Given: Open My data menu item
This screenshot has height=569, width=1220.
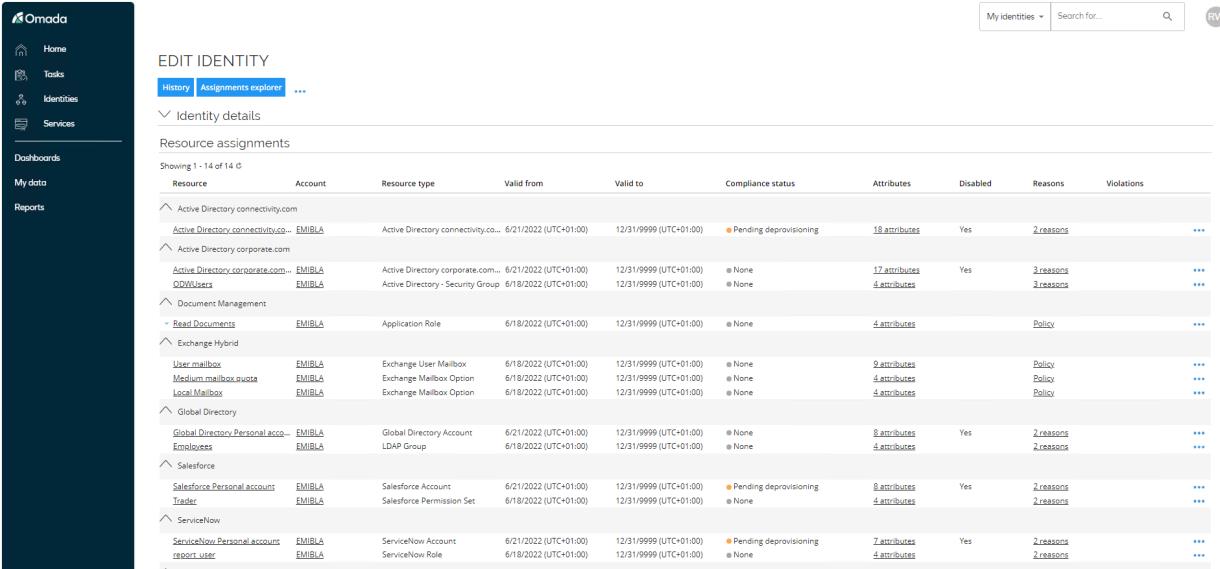Looking at the screenshot, I should pos(29,183).
